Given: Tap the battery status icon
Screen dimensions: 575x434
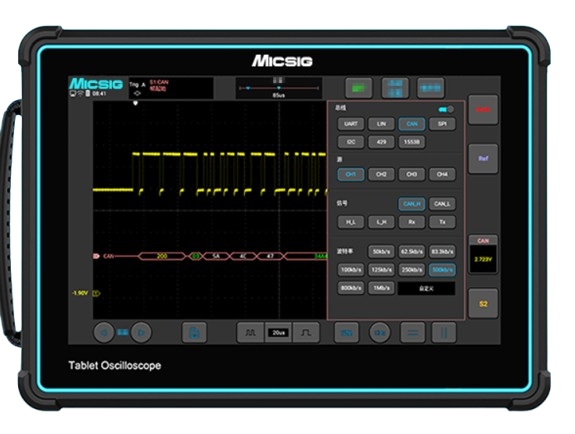Looking at the screenshot, I should [88, 94].
